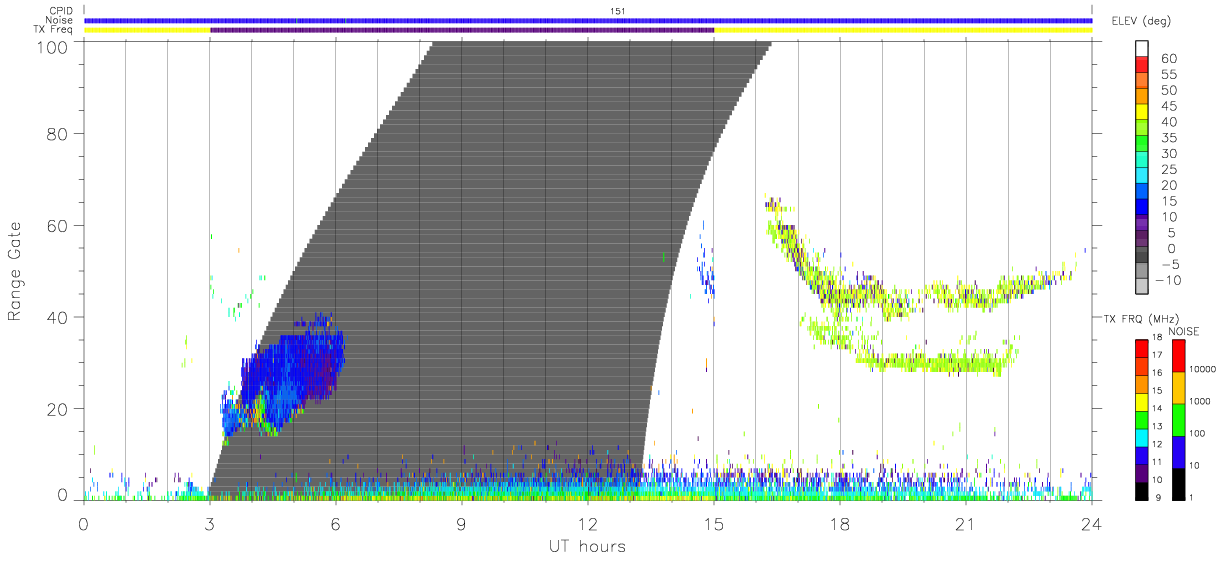
Task: Click the large gray shaded band in the plot
Action: [490, 270]
